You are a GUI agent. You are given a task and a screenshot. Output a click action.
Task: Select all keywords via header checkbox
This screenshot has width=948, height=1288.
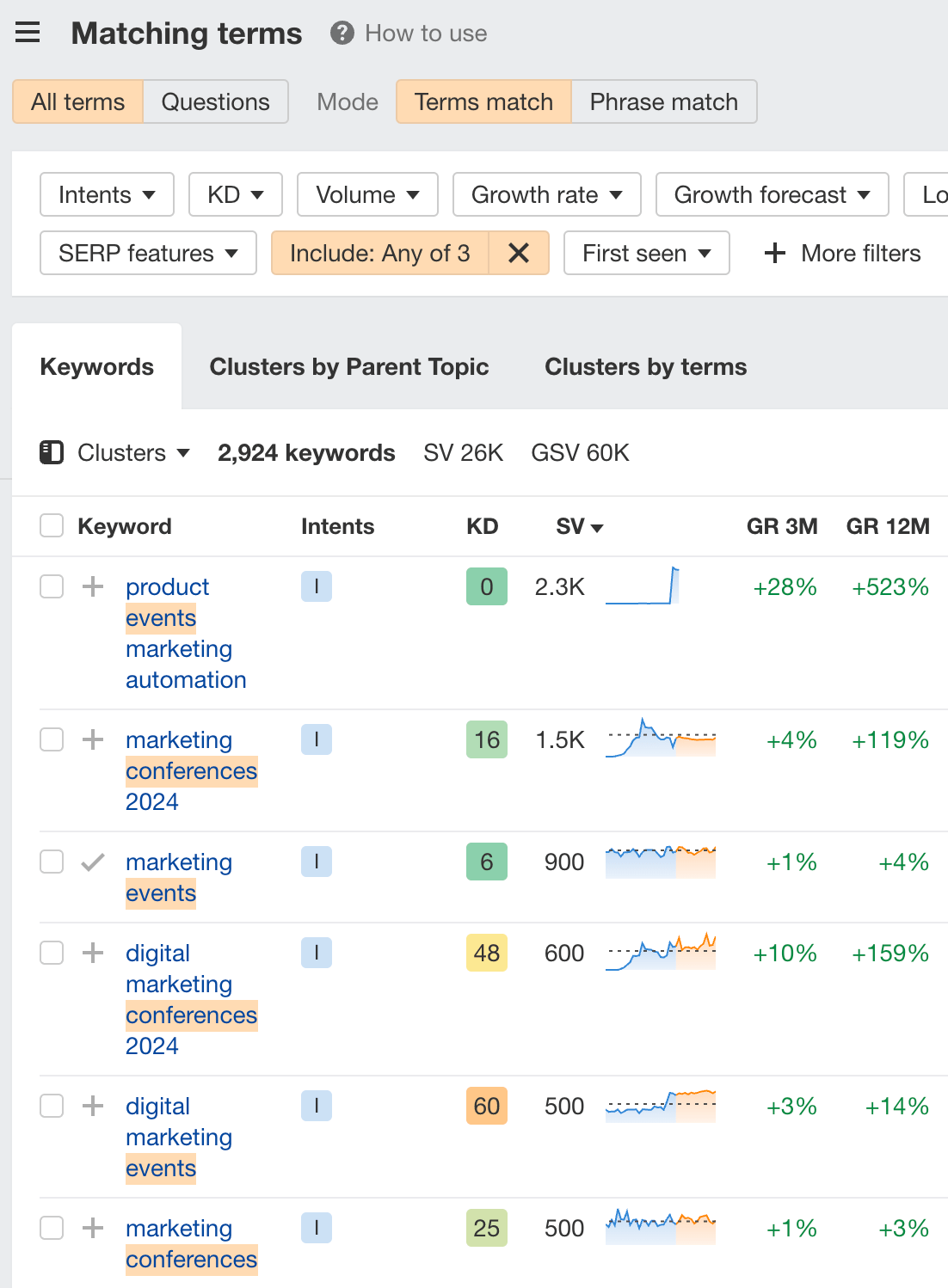tap(51, 524)
